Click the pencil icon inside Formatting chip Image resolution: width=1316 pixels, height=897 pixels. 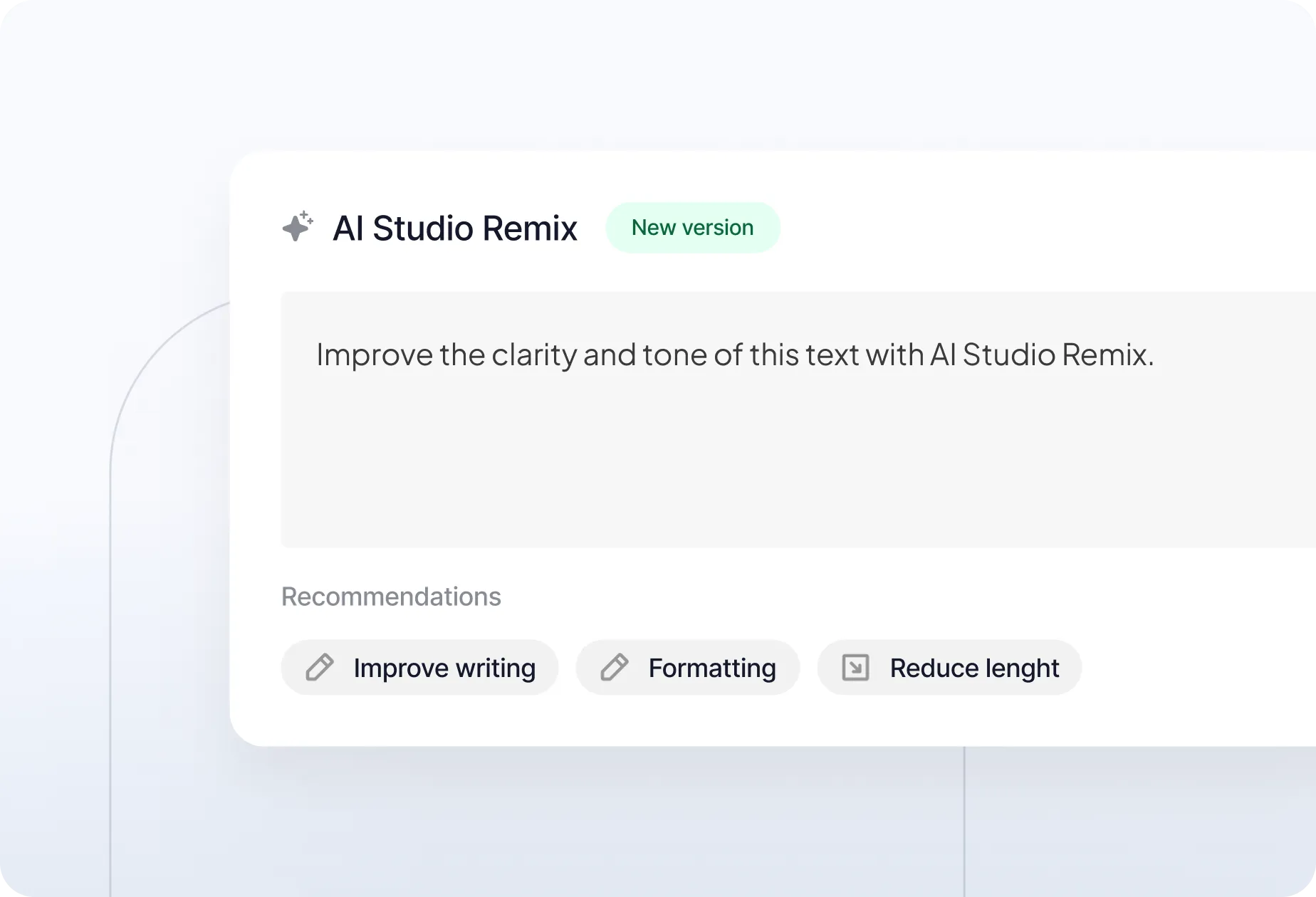click(616, 667)
